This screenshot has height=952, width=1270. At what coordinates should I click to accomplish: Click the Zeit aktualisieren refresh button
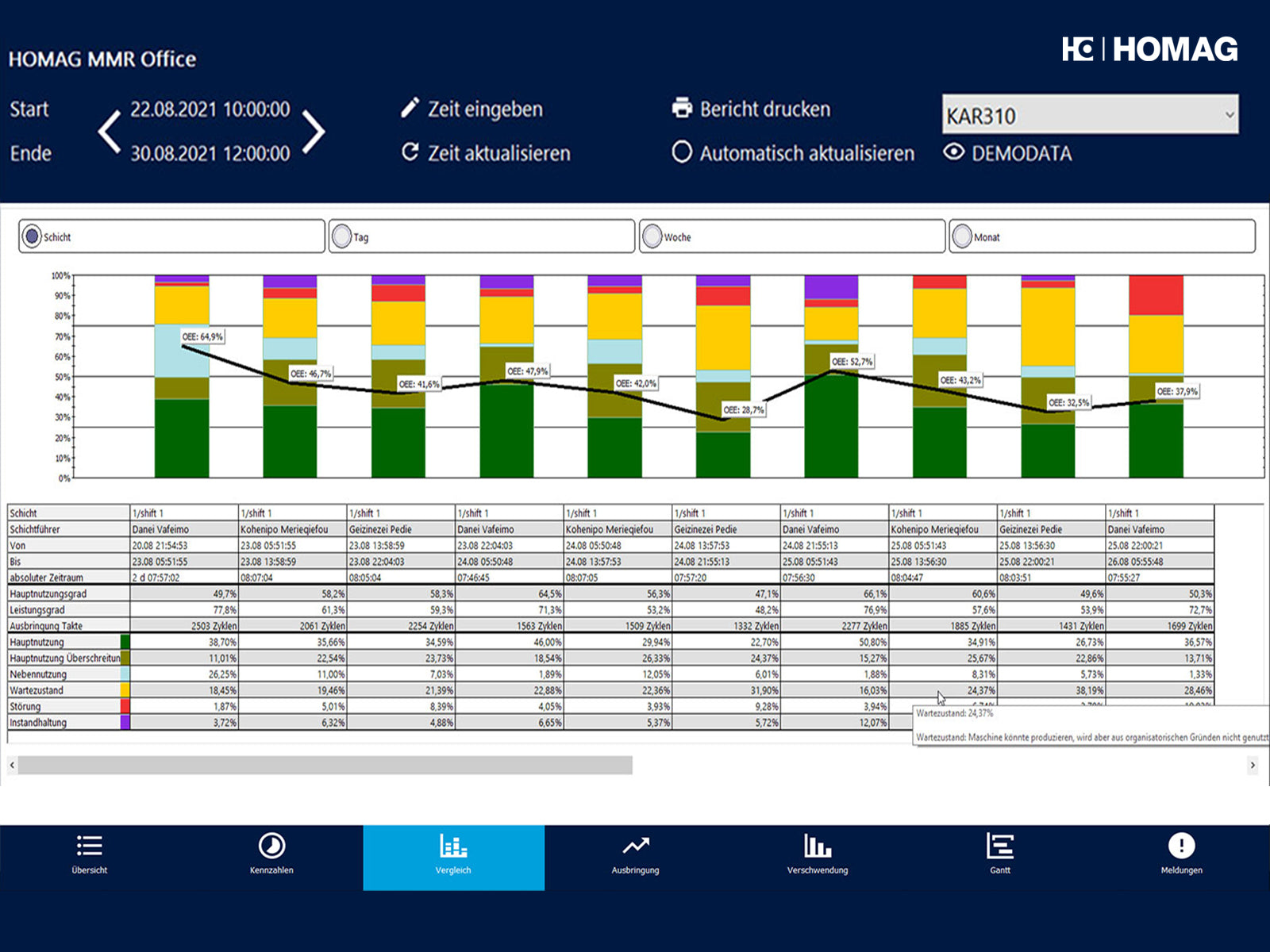click(x=410, y=152)
